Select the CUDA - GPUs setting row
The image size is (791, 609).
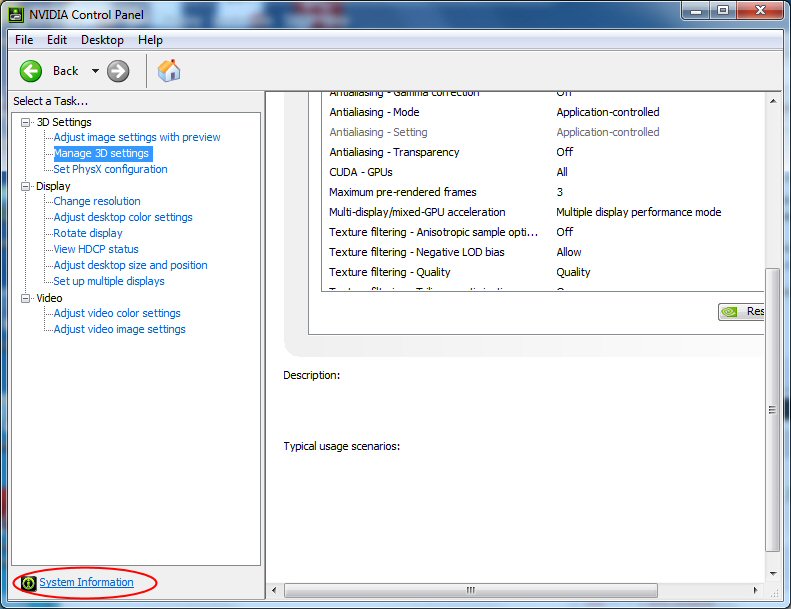click(543, 172)
